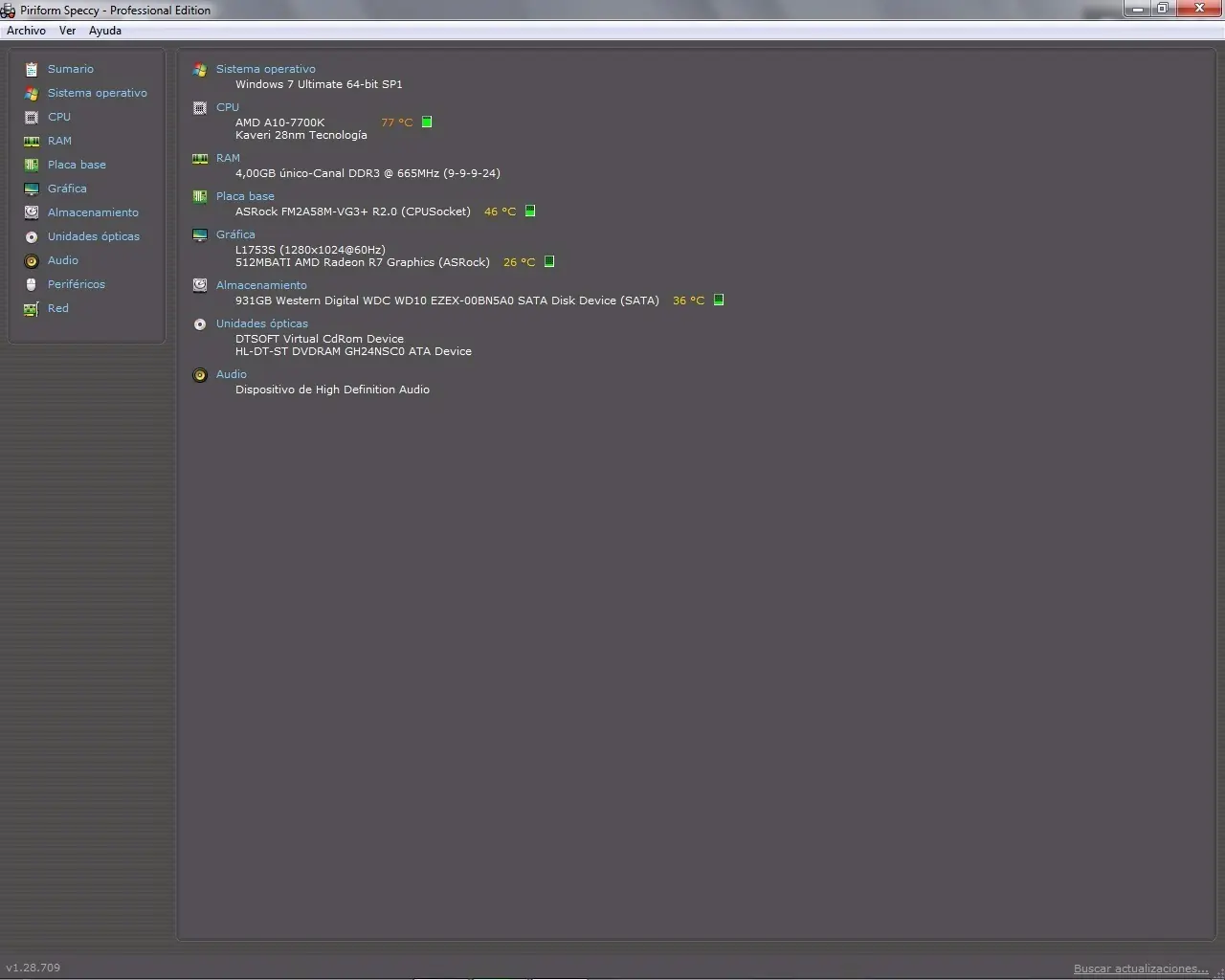Click the Placa base icon in sidebar
This screenshot has width=1225, height=980.
32,165
